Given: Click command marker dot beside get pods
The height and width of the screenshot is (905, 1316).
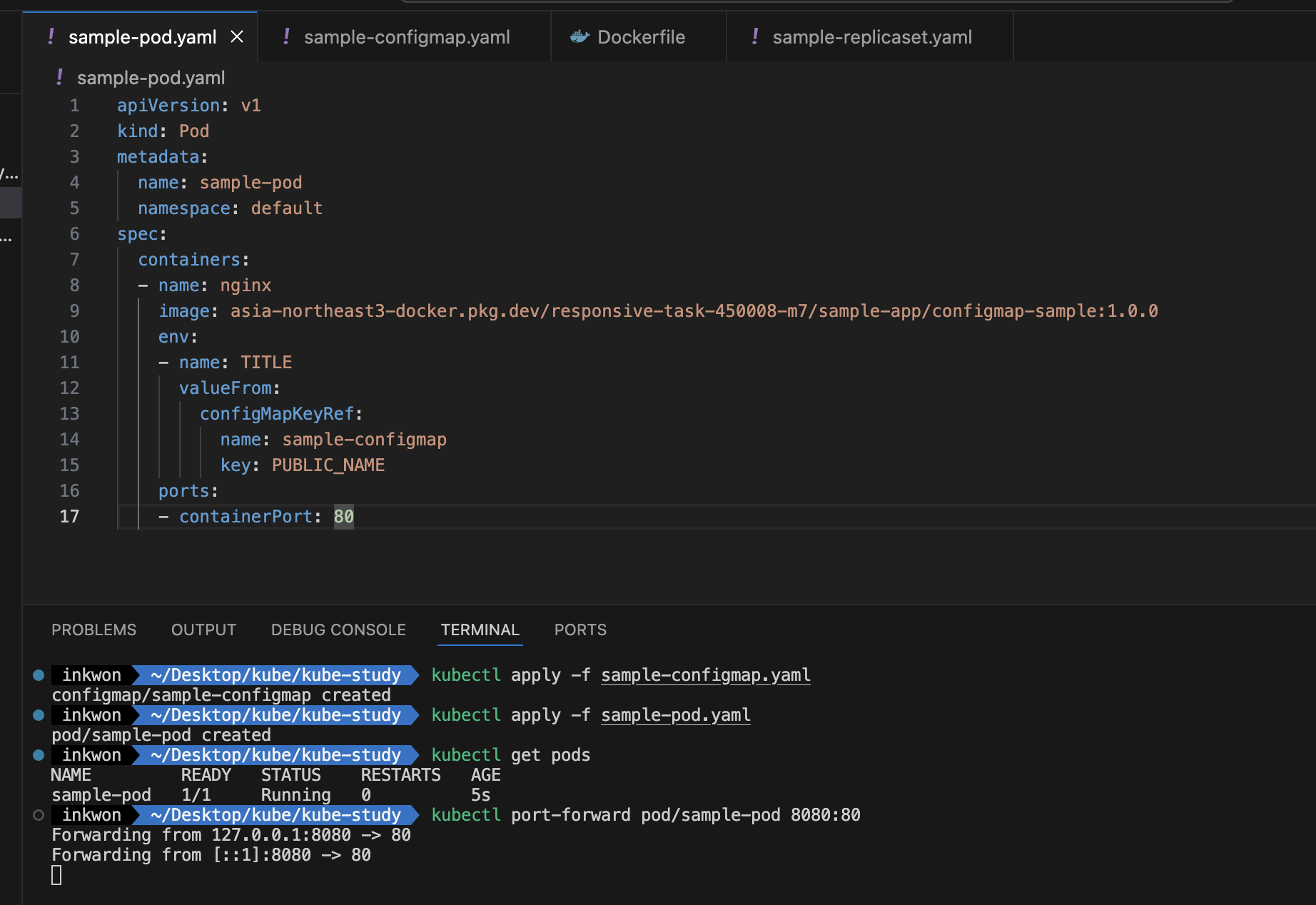Looking at the screenshot, I should tap(39, 755).
